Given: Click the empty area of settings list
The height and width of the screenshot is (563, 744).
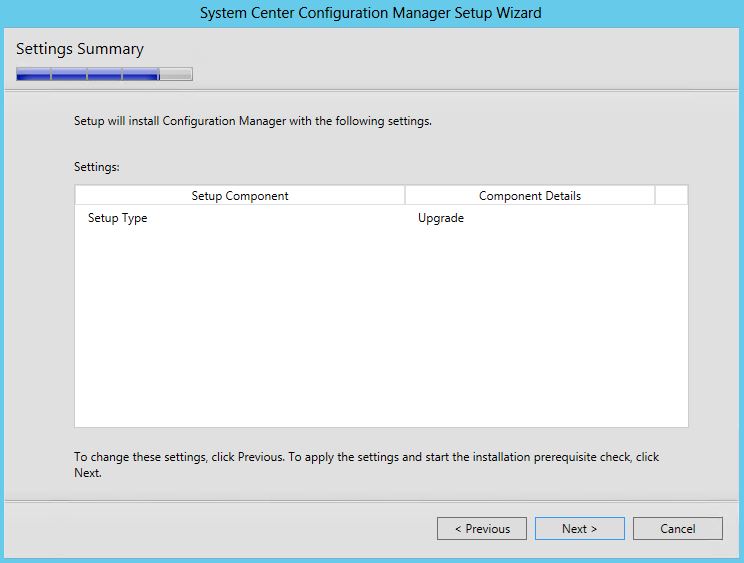Looking at the screenshot, I should pos(381,327).
